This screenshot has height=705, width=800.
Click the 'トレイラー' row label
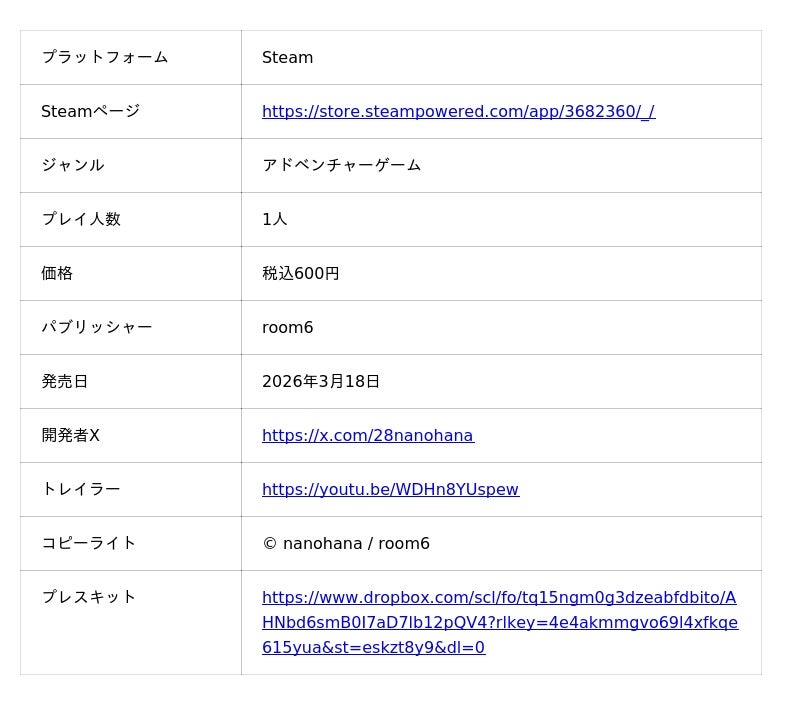[x=80, y=490]
